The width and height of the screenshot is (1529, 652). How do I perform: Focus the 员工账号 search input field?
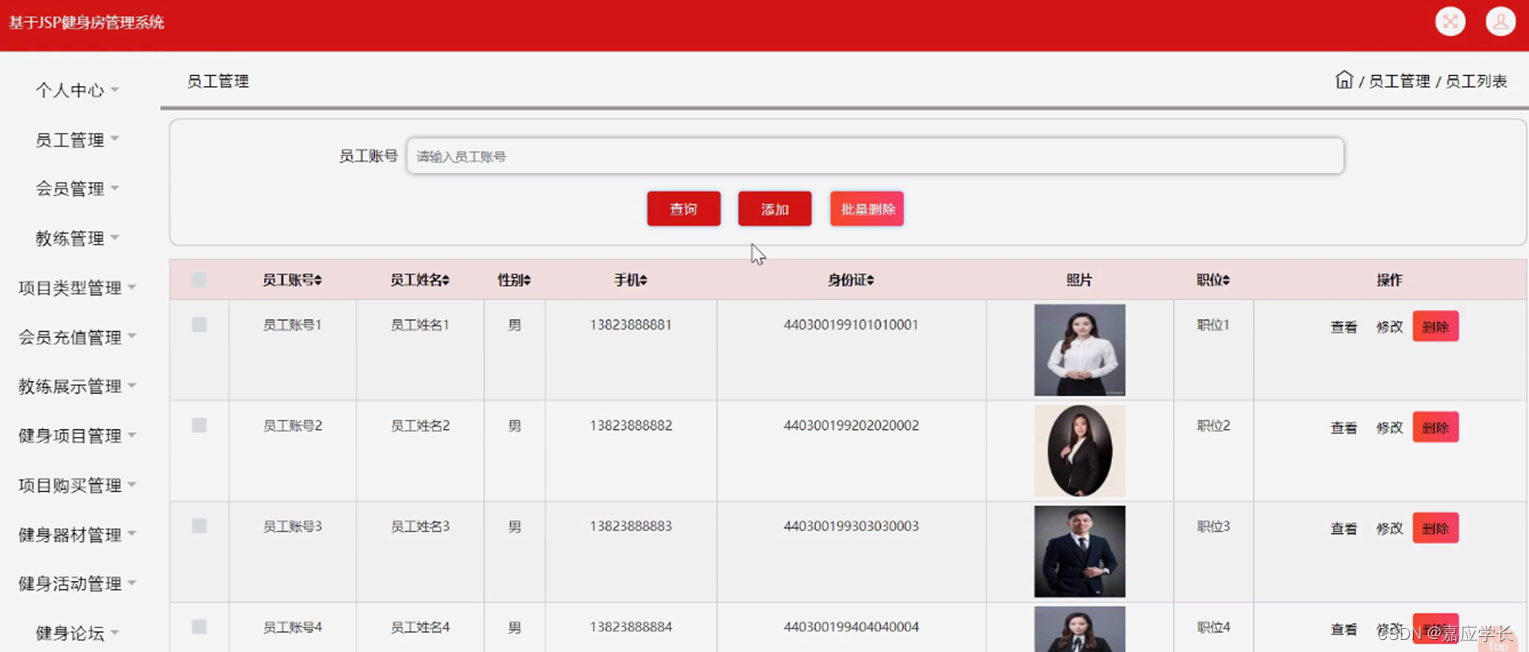pyautogui.click(x=875, y=156)
